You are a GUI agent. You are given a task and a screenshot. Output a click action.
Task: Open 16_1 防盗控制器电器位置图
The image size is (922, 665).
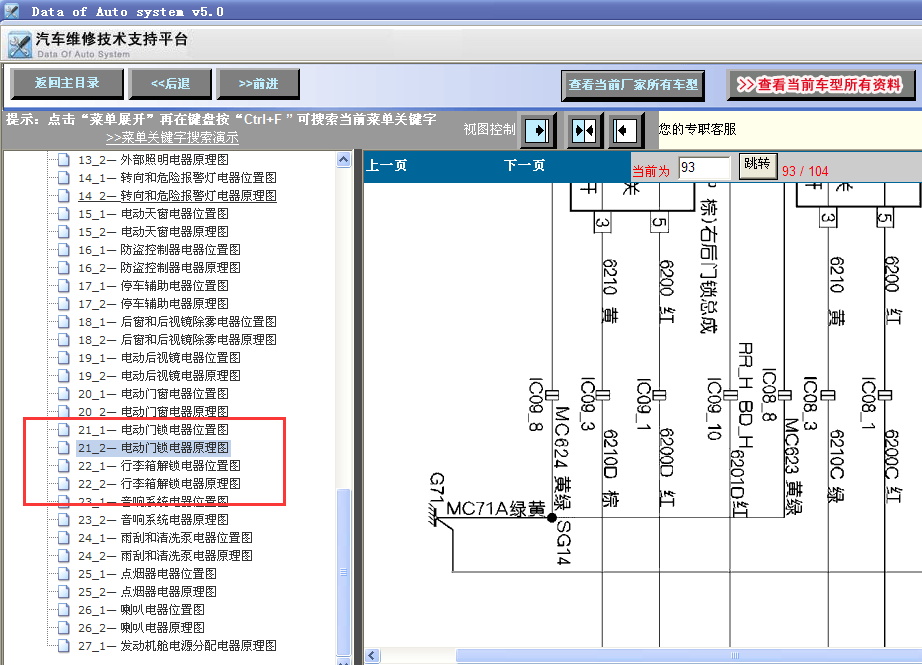click(159, 249)
